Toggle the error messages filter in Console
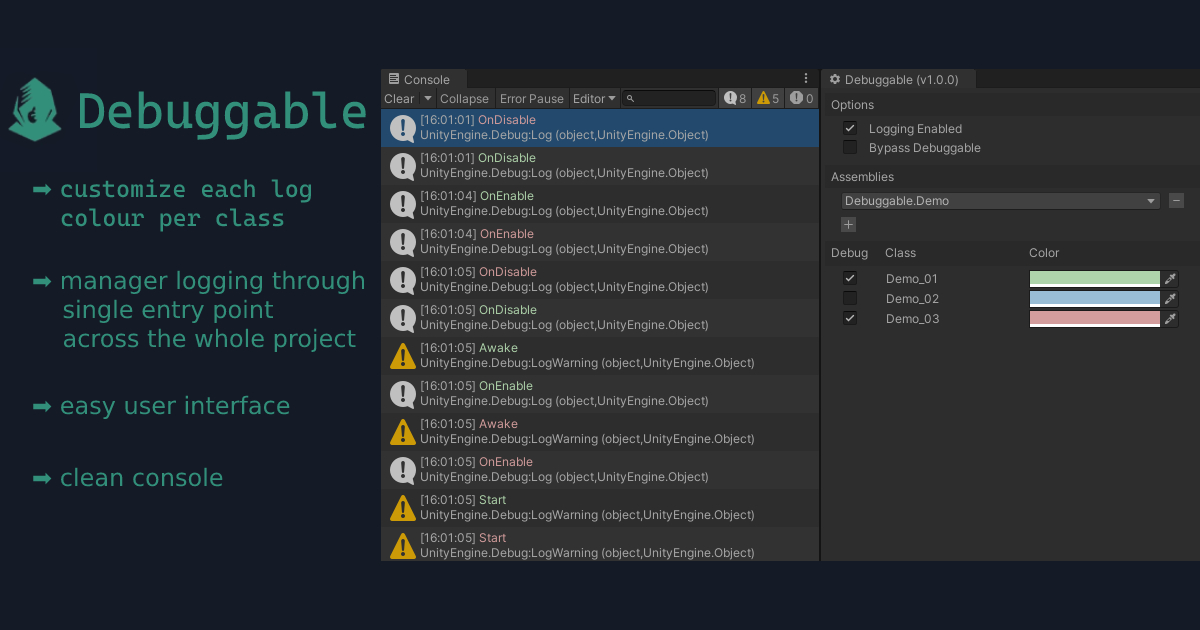The height and width of the screenshot is (630, 1200). [800, 98]
